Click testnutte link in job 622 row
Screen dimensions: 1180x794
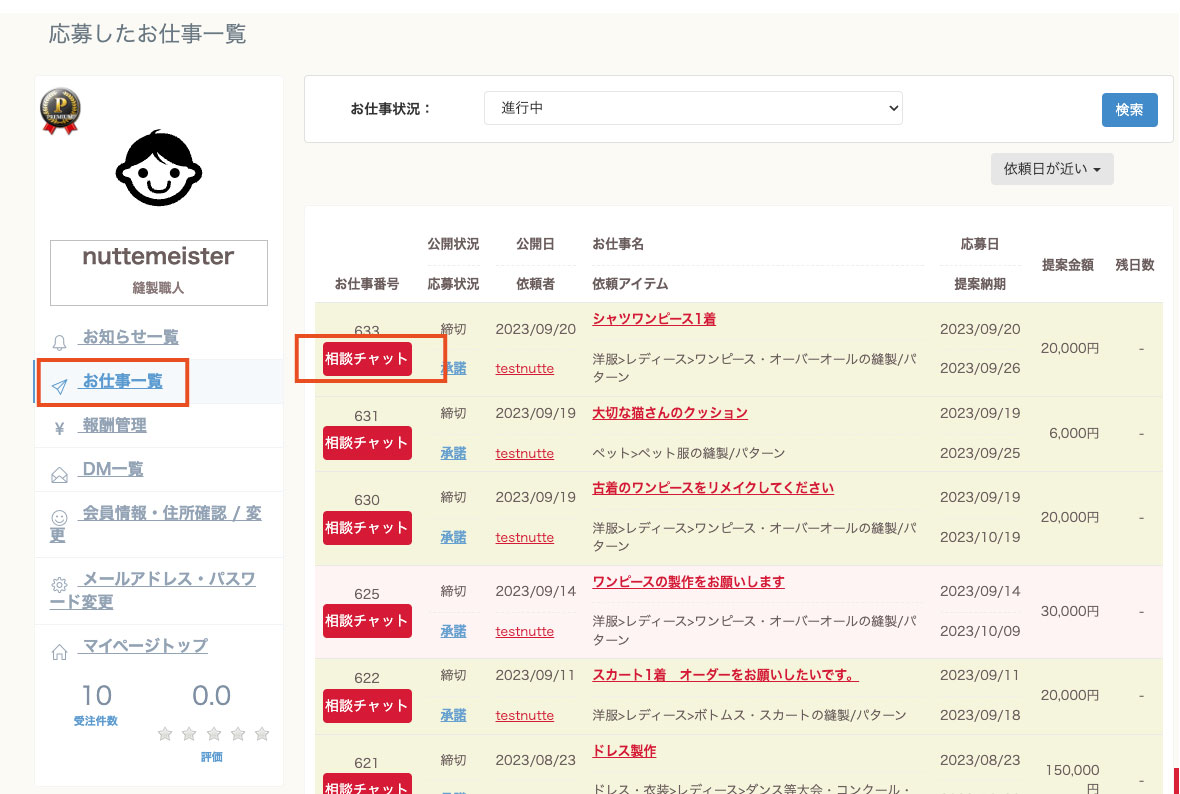(525, 716)
